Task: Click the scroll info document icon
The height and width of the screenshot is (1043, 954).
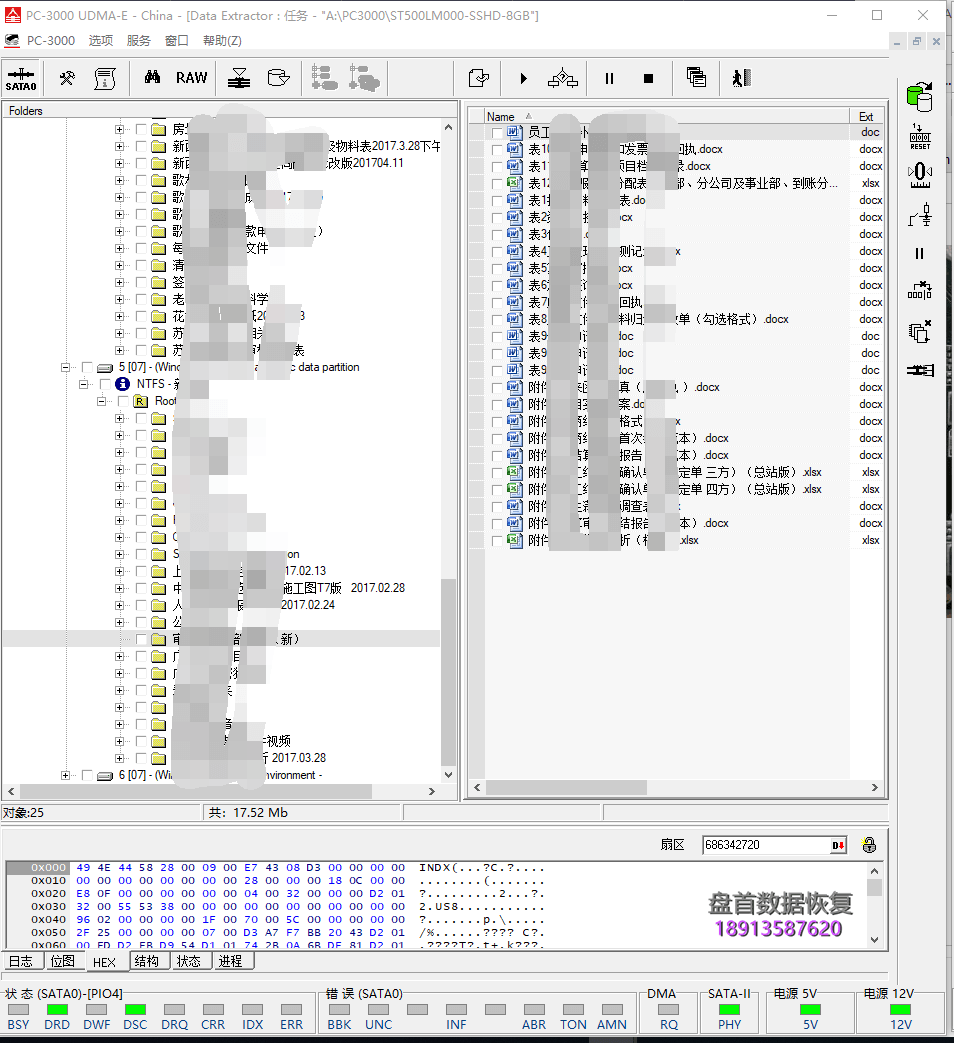Action: 104,78
